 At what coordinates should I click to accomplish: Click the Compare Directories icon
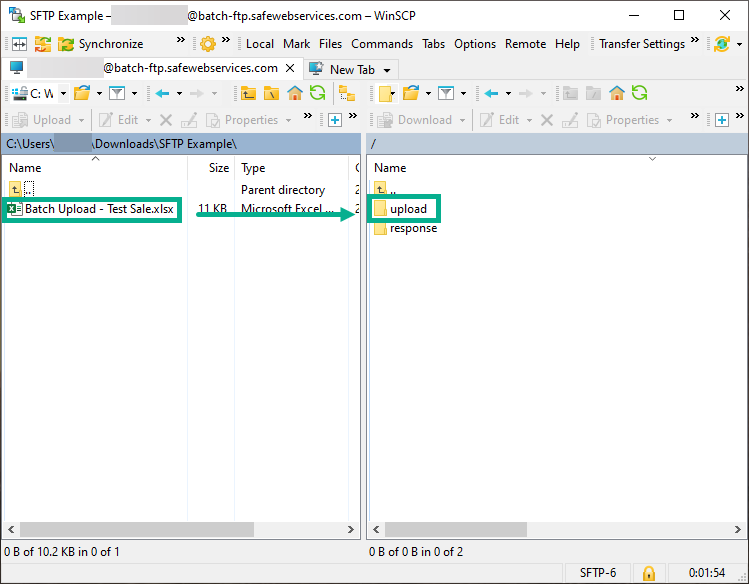19,44
